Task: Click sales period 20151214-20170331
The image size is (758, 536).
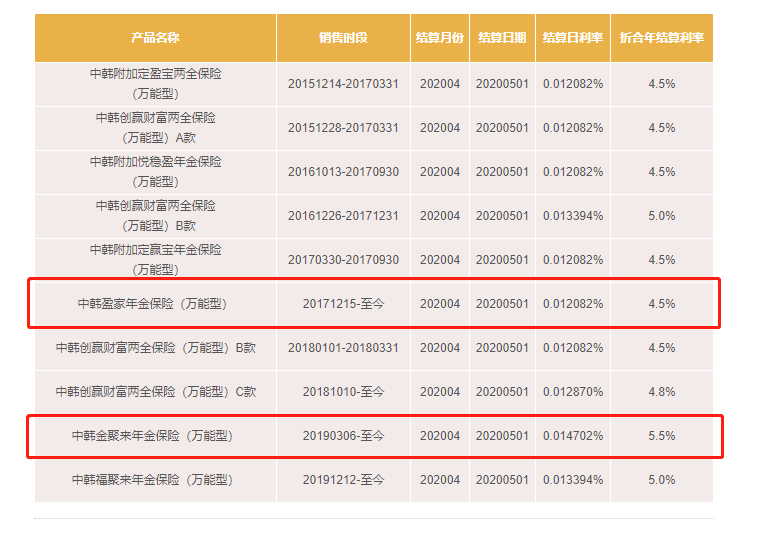Action: [x=343, y=84]
